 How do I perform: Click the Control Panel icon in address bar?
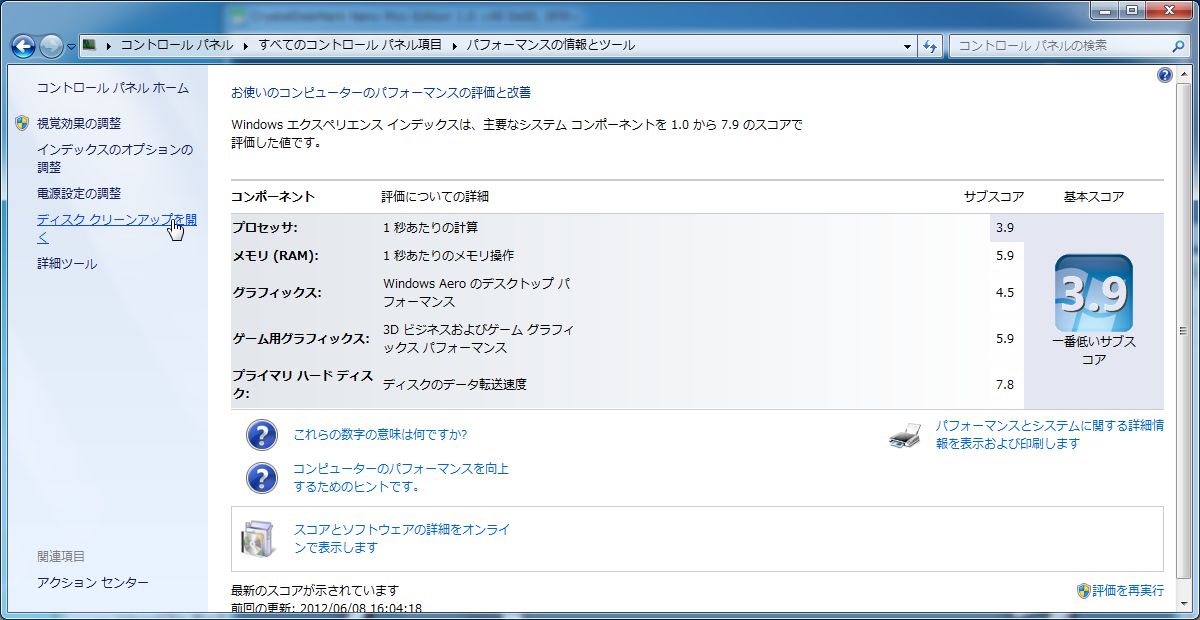click(90, 45)
